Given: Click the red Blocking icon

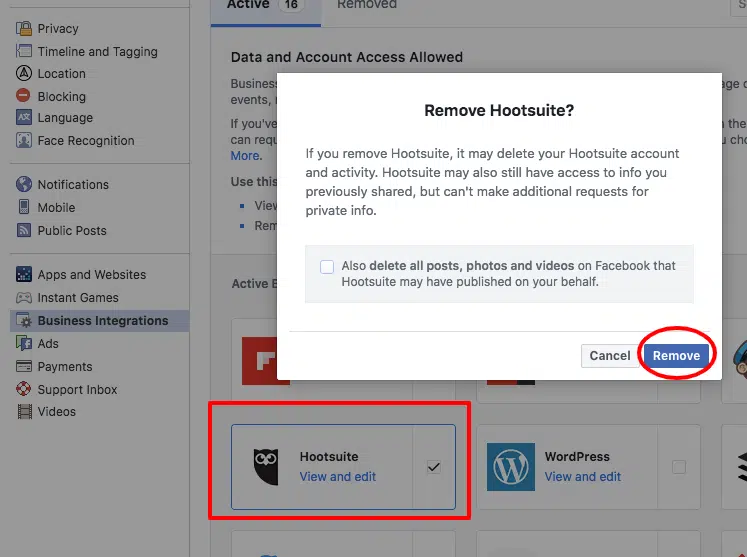Looking at the screenshot, I should coord(23,96).
